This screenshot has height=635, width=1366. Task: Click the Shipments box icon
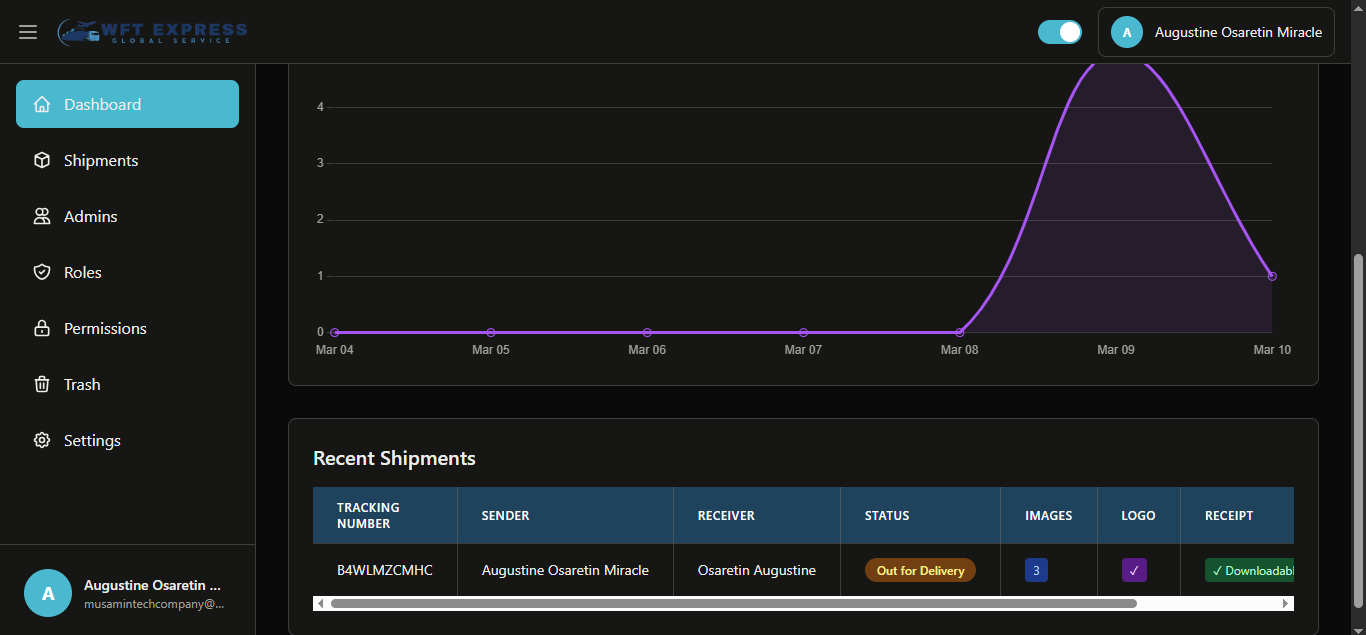coord(42,160)
